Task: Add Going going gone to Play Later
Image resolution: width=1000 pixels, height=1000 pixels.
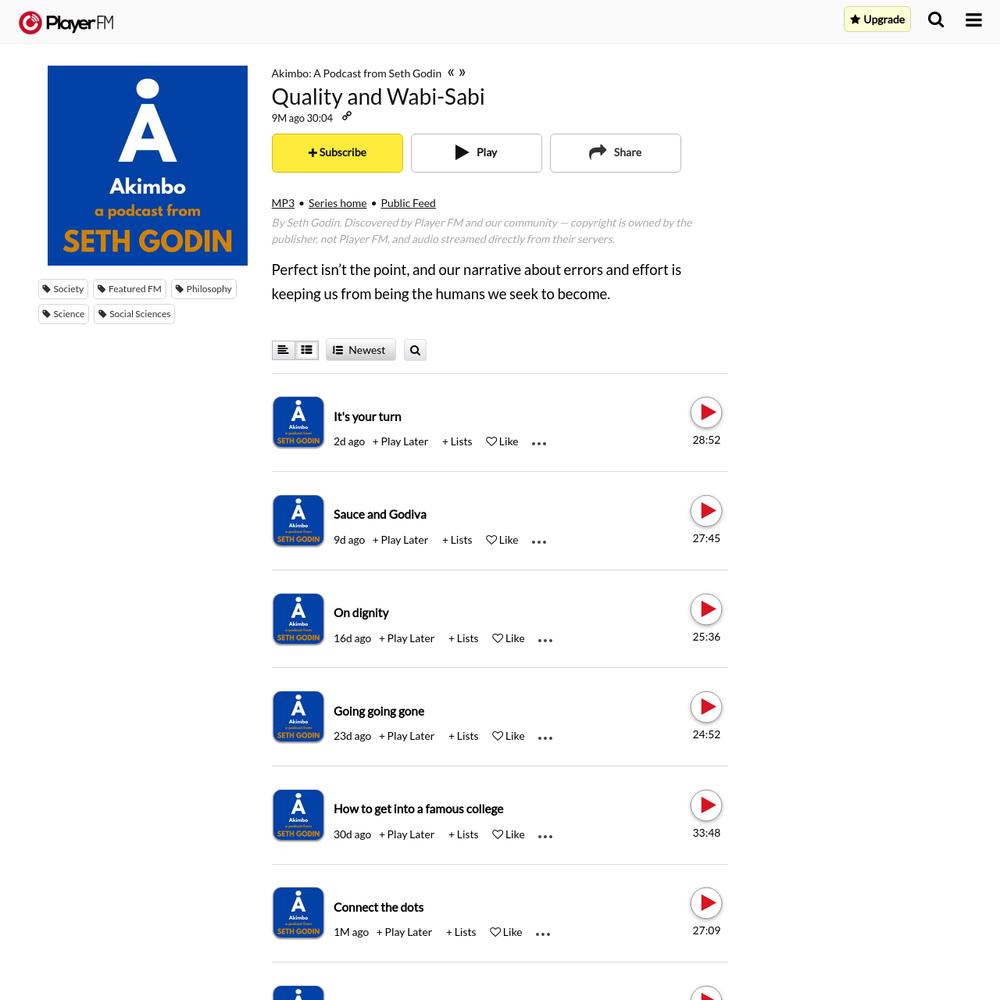Action: tap(406, 736)
